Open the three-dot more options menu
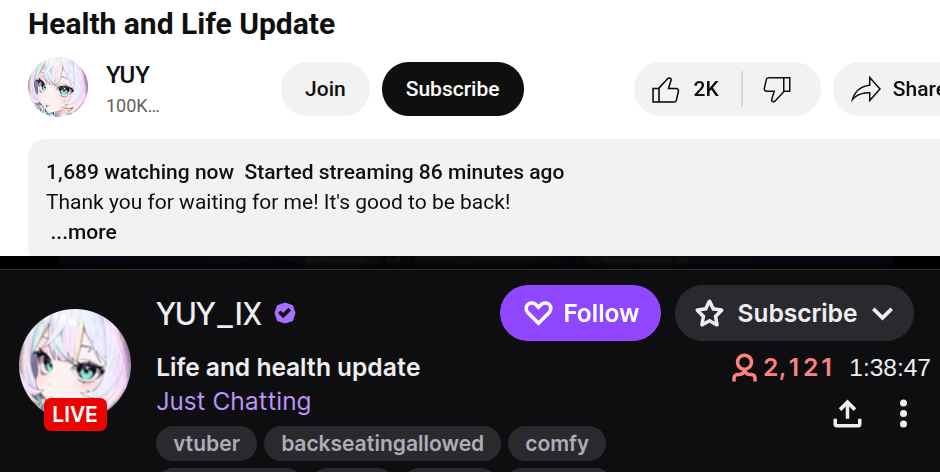This screenshot has height=472, width=940. coord(903,413)
